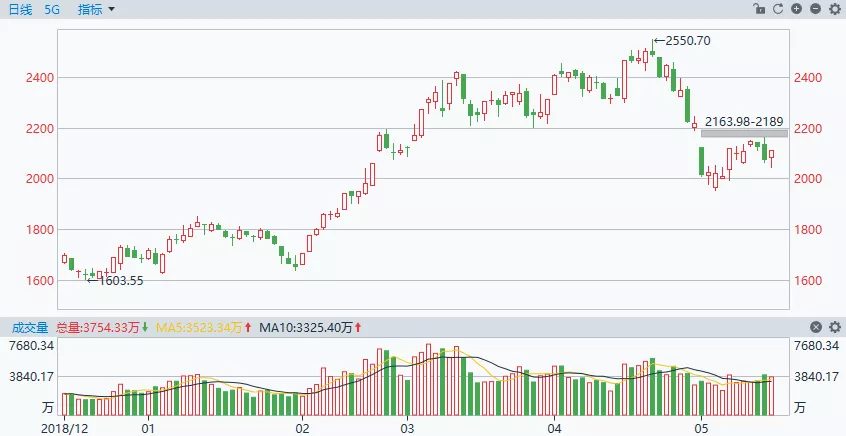Click the 1603.55 low price marker

(120, 281)
